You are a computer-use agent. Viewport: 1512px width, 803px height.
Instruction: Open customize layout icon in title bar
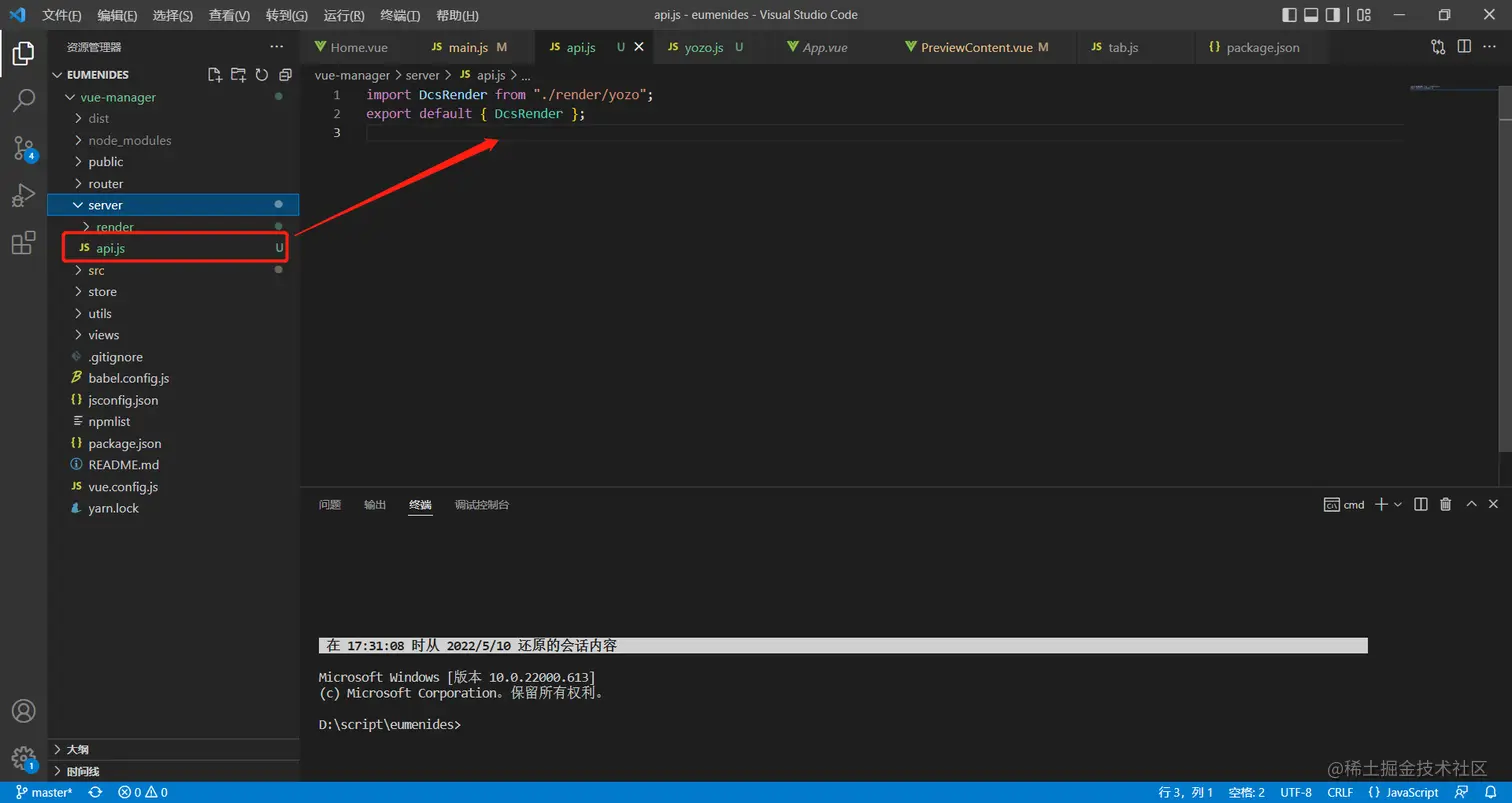1364,15
